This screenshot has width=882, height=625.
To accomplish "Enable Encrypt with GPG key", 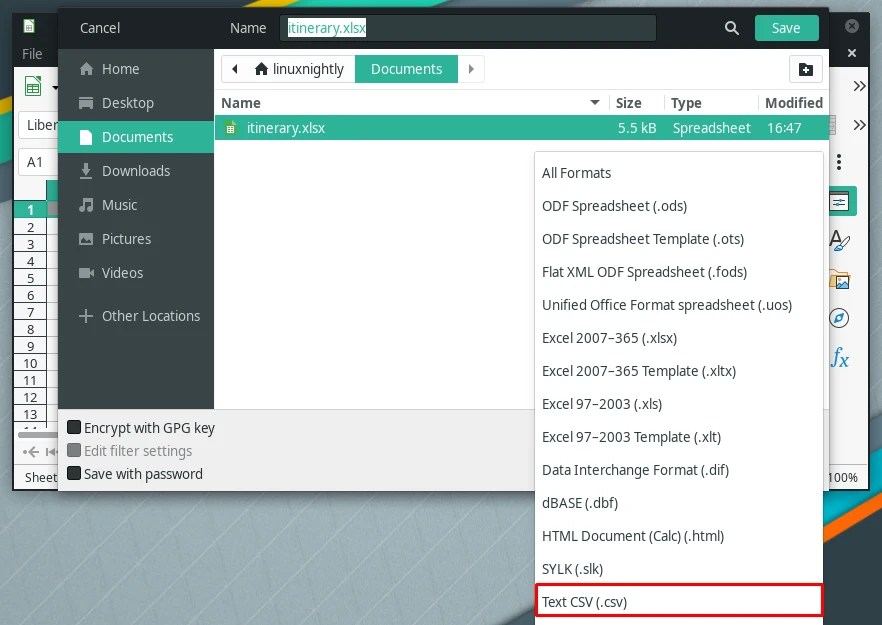I will (x=73, y=426).
